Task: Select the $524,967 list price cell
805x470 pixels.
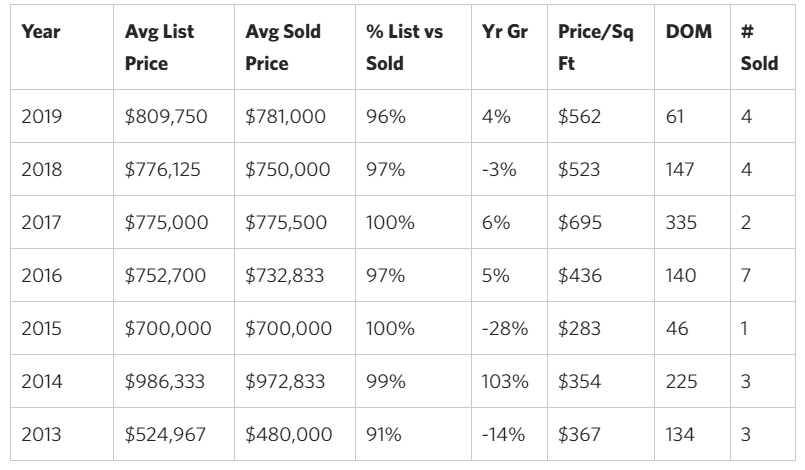Action: point(166,434)
